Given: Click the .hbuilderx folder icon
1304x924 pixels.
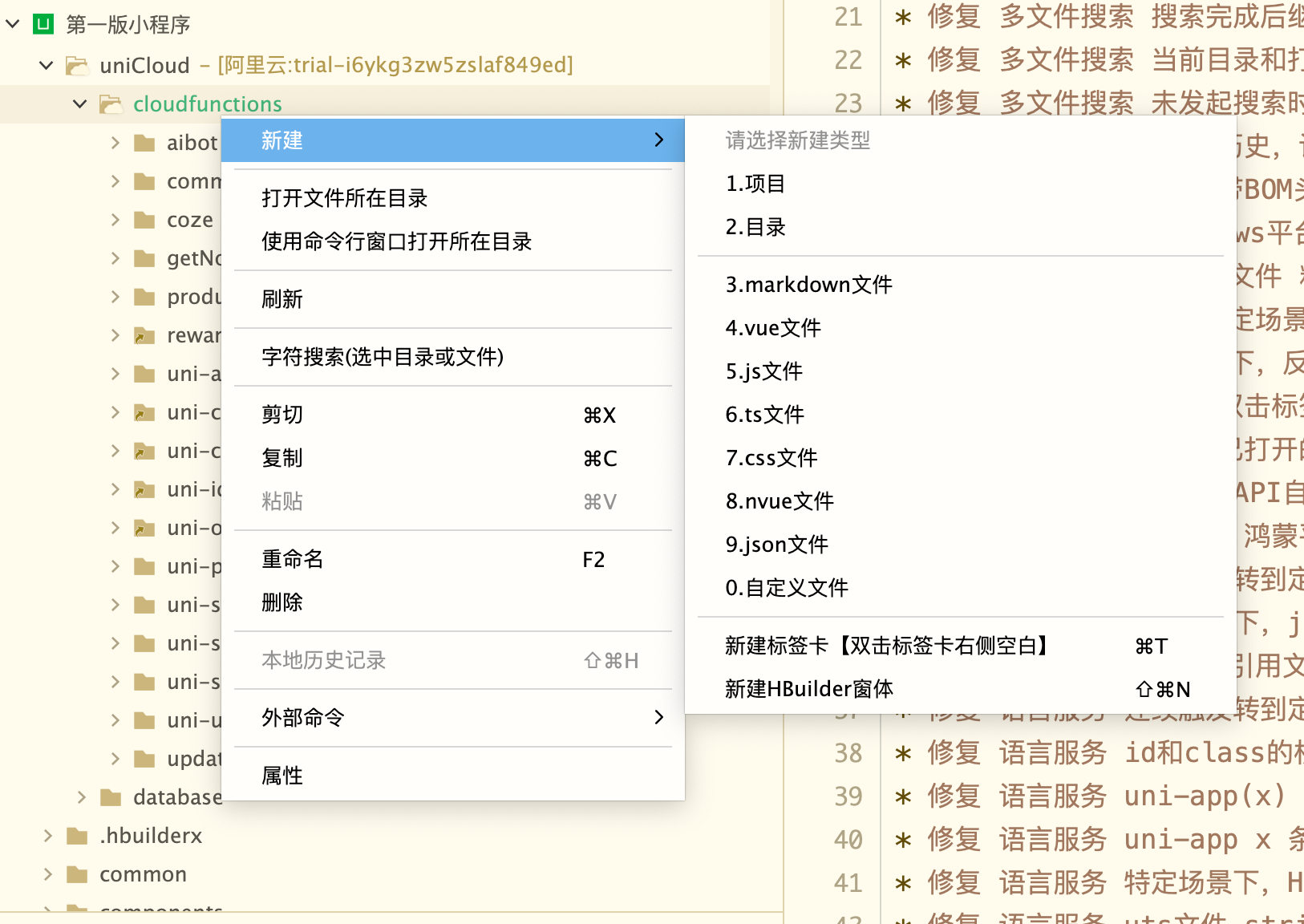Looking at the screenshot, I should 77,836.
